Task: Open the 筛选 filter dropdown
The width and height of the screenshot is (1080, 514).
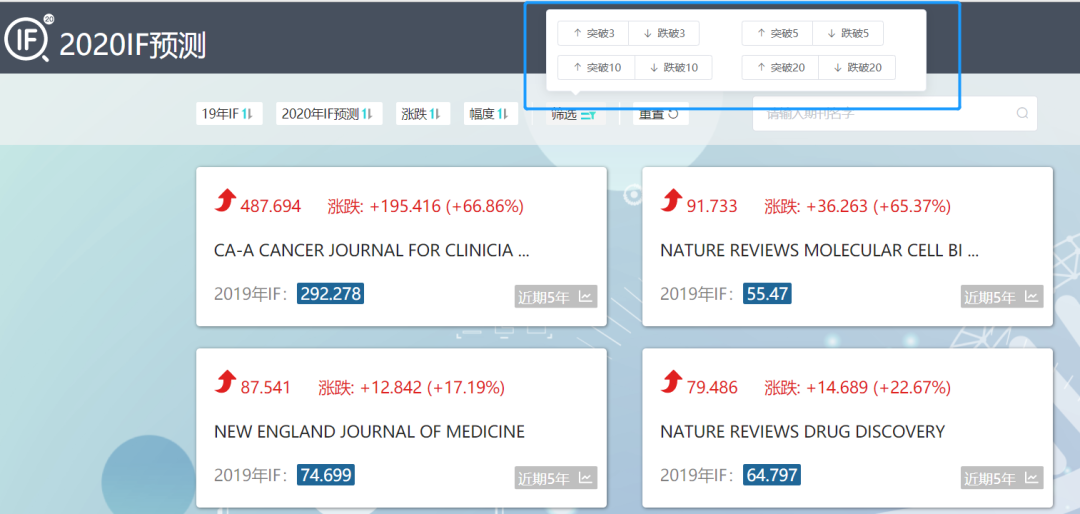Action: [x=576, y=114]
